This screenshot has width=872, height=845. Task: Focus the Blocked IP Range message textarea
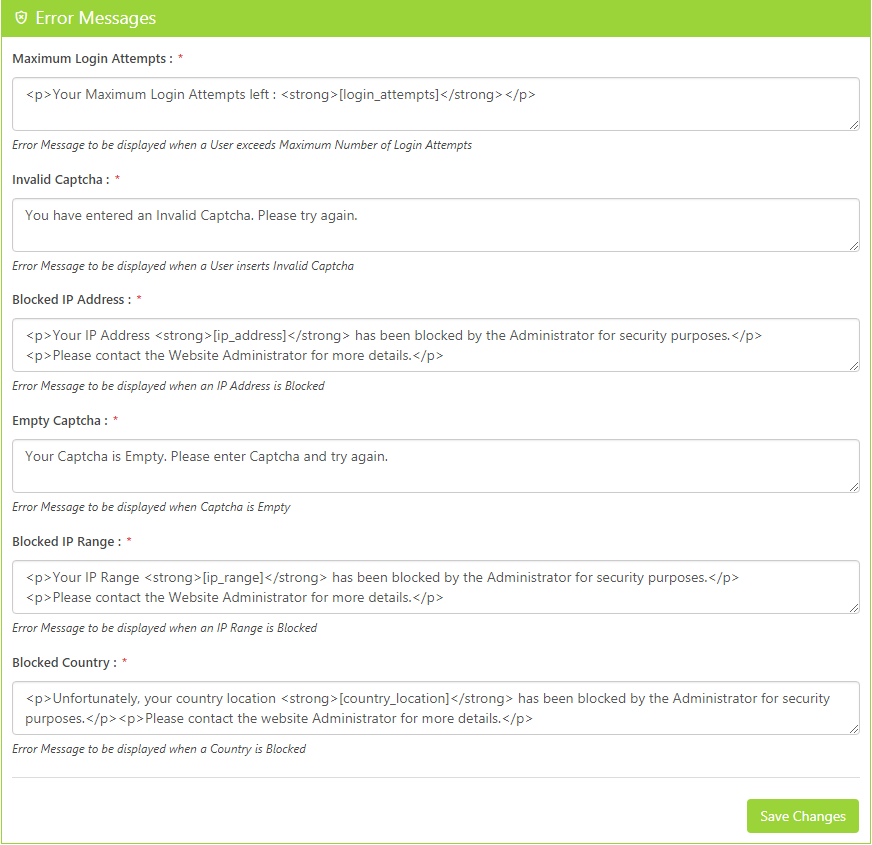coord(435,587)
